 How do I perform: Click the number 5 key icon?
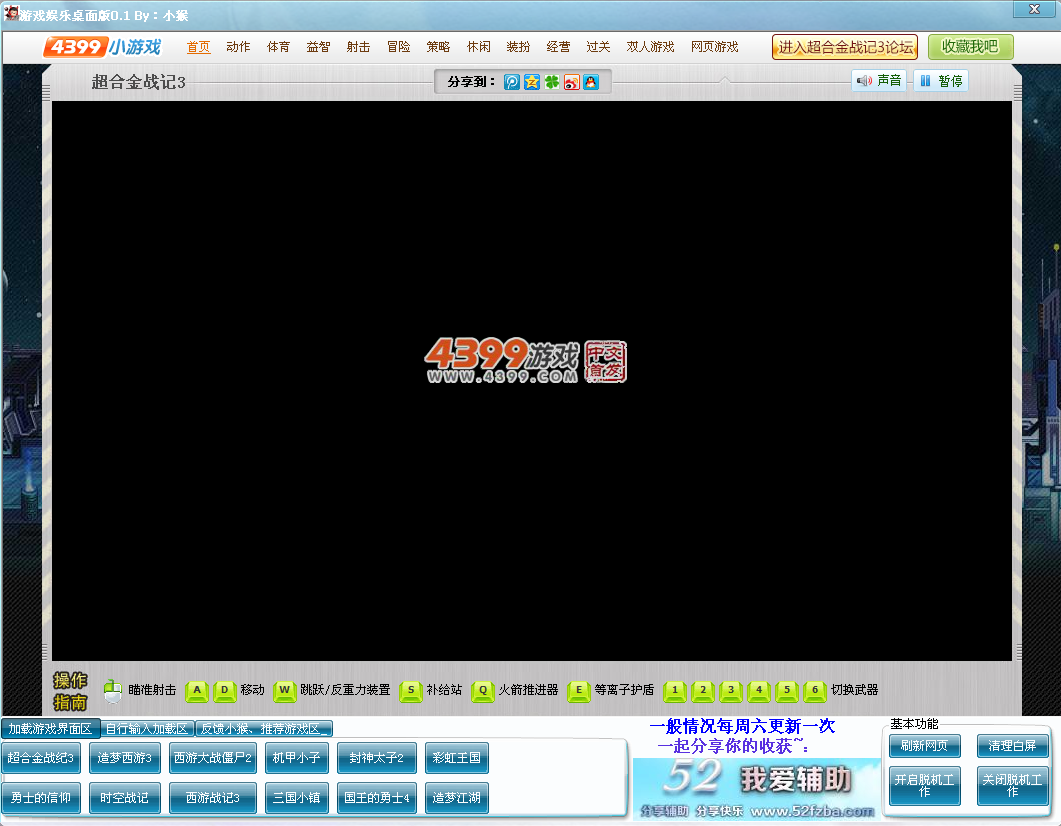787,691
